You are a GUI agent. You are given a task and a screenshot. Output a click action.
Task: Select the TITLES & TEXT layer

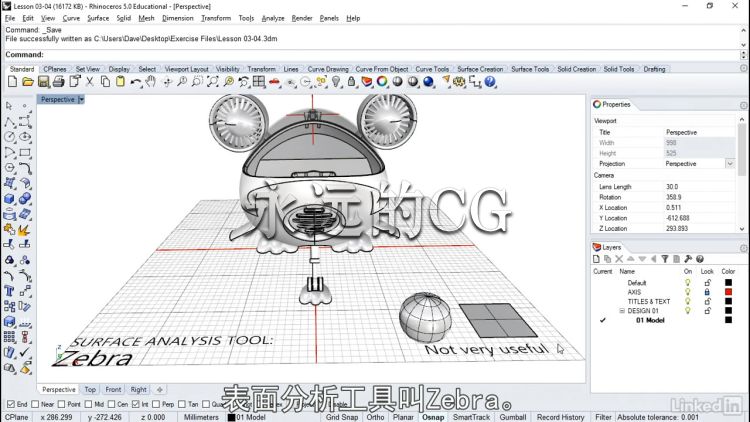point(649,301)
